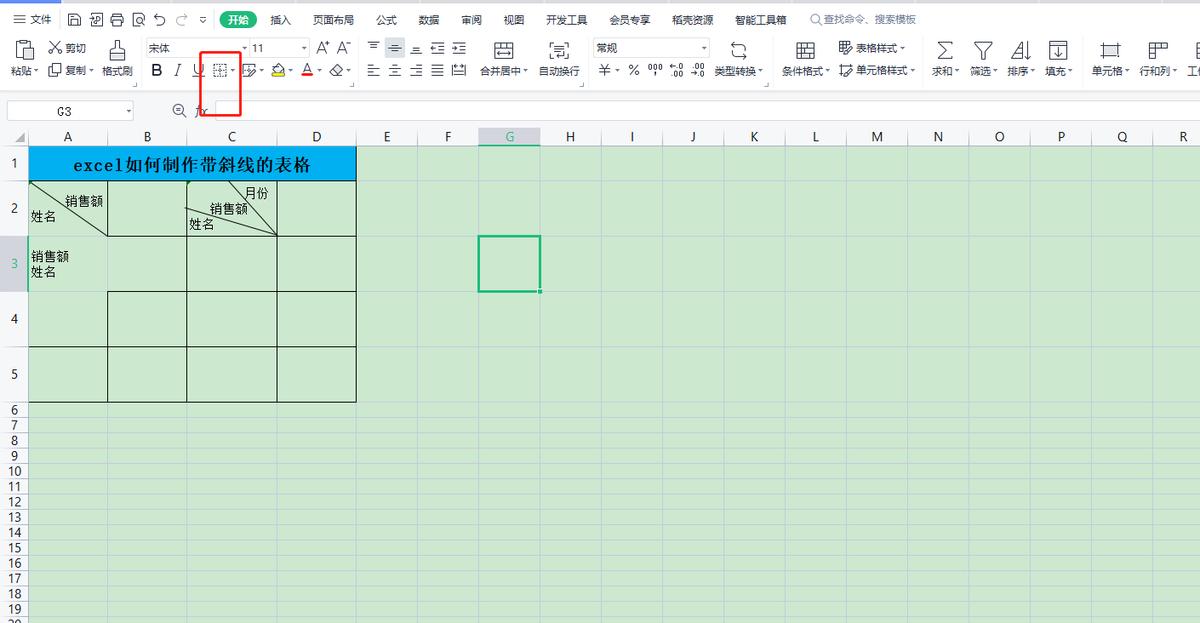Click the Cut (剪切) scissors icon
This screenshot has width=1200, height=623.
coord(55,48)
